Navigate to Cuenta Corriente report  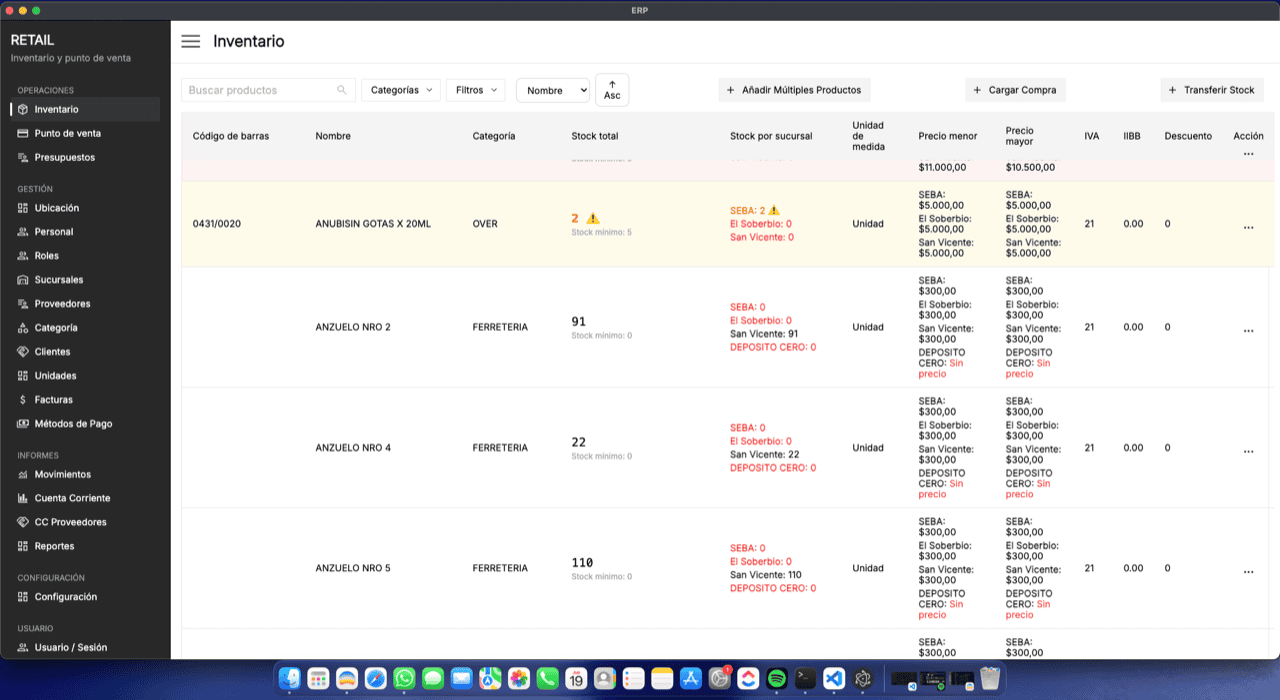click(x=72, y=498)
